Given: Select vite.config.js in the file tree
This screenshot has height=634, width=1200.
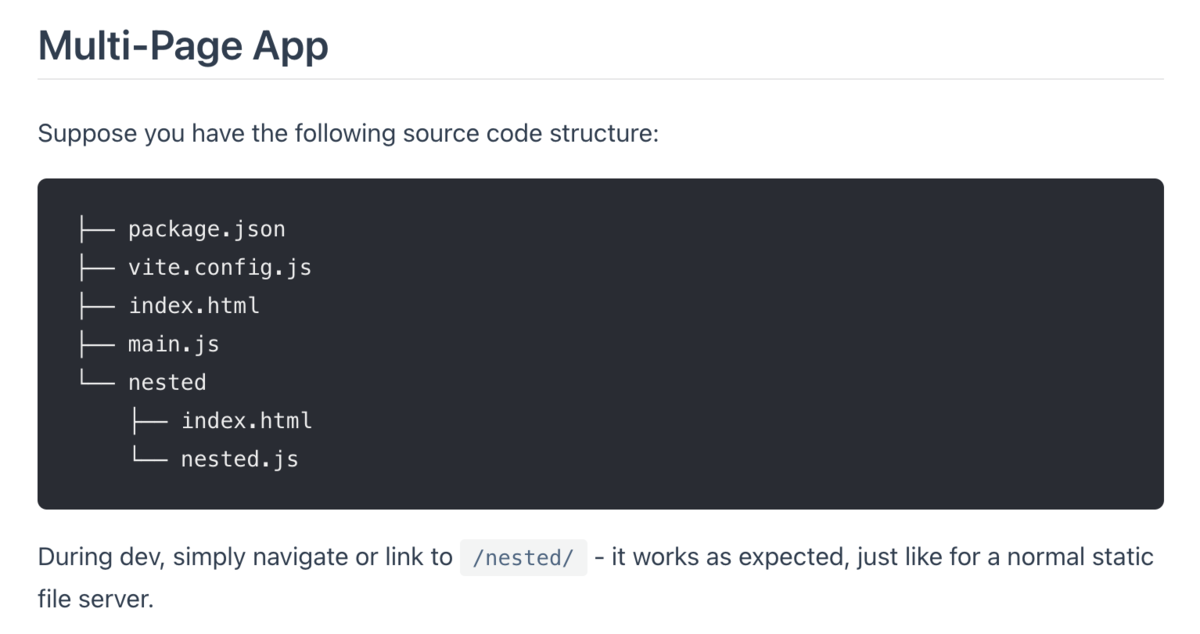Looking at the screenshot, I should point(219,267).
